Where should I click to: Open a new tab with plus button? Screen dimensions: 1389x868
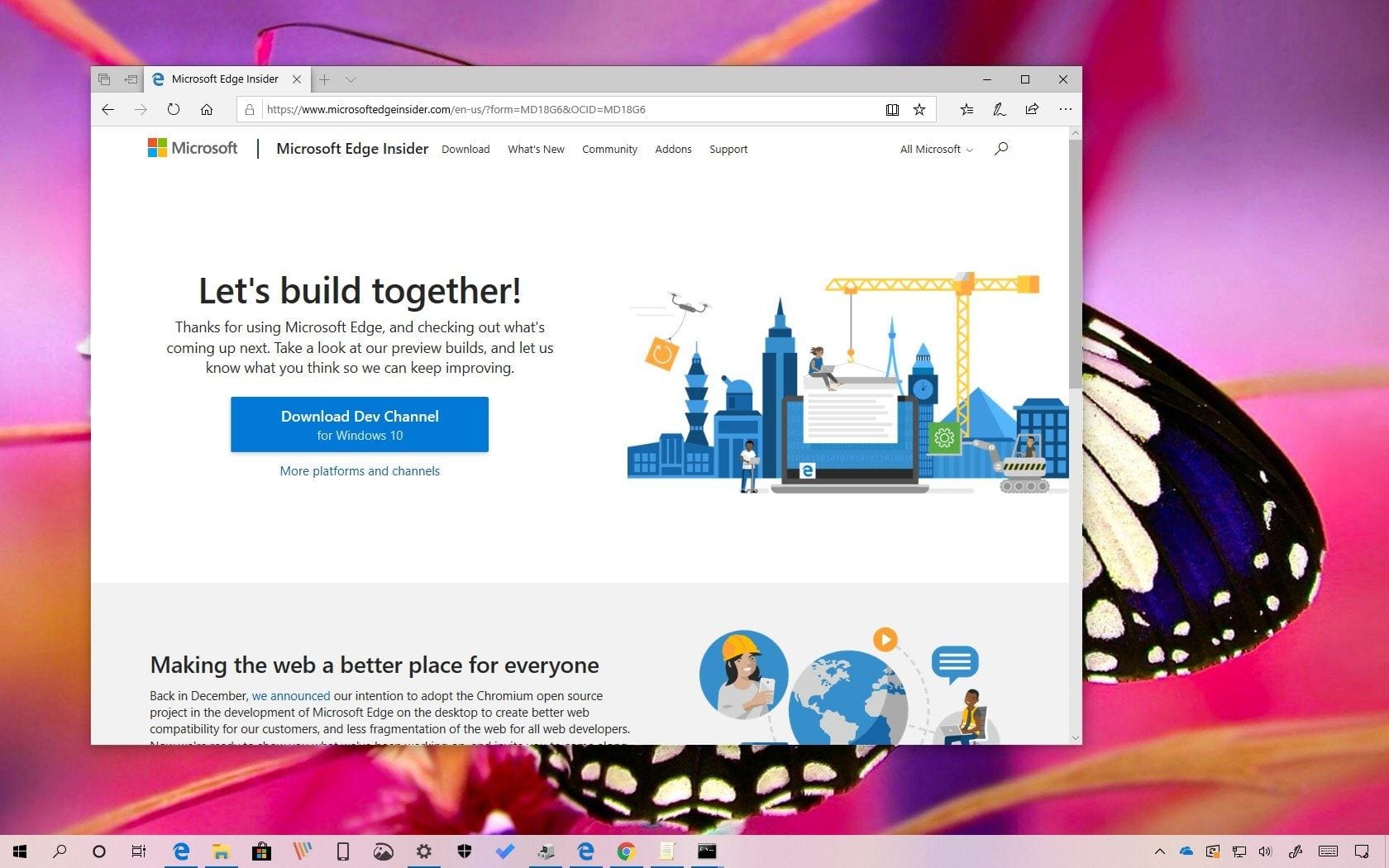pyautogui.click(x=325, y=79)
